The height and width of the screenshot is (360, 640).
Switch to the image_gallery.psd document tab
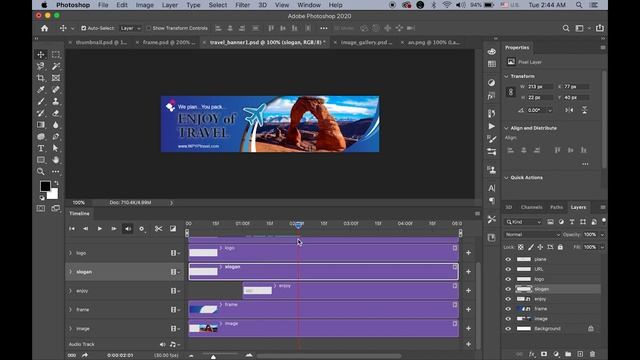pos(366,42)
